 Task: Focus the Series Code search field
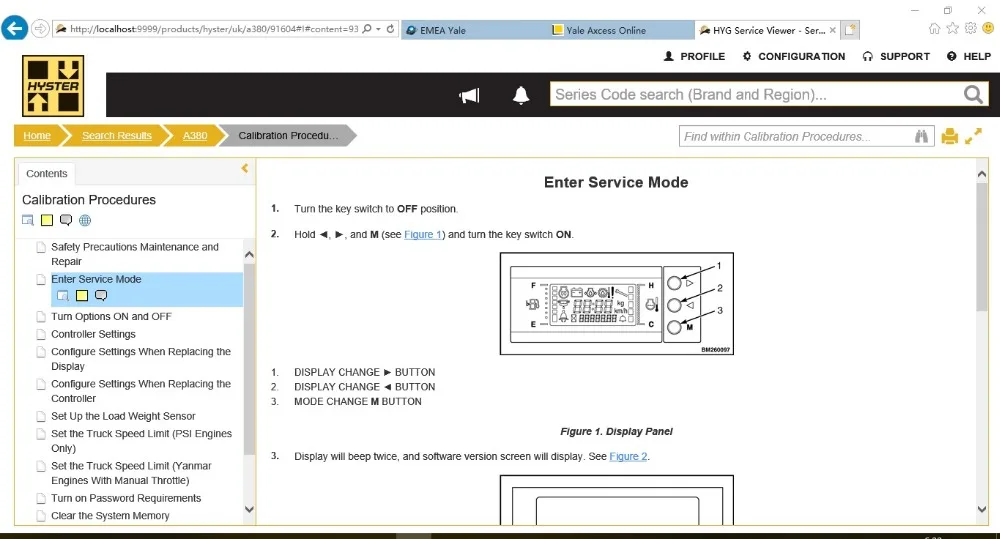pyautogui.click(x=756, y=94)
